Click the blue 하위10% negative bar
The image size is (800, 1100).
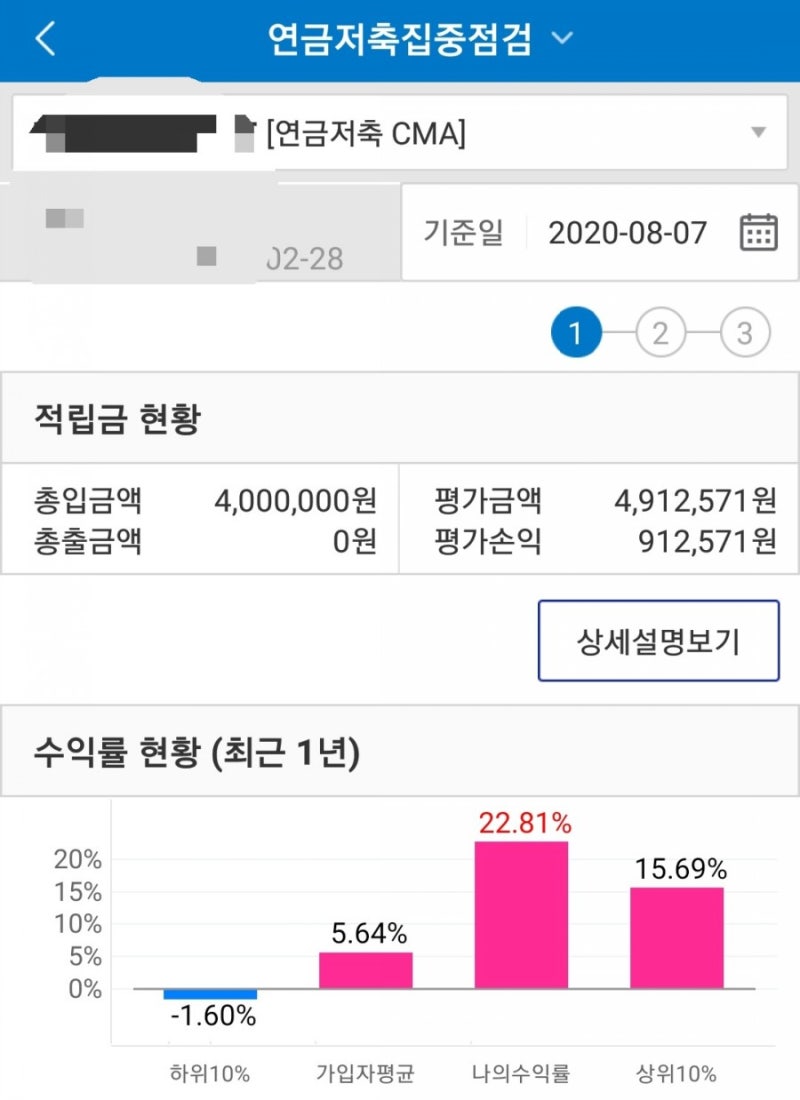210,994
